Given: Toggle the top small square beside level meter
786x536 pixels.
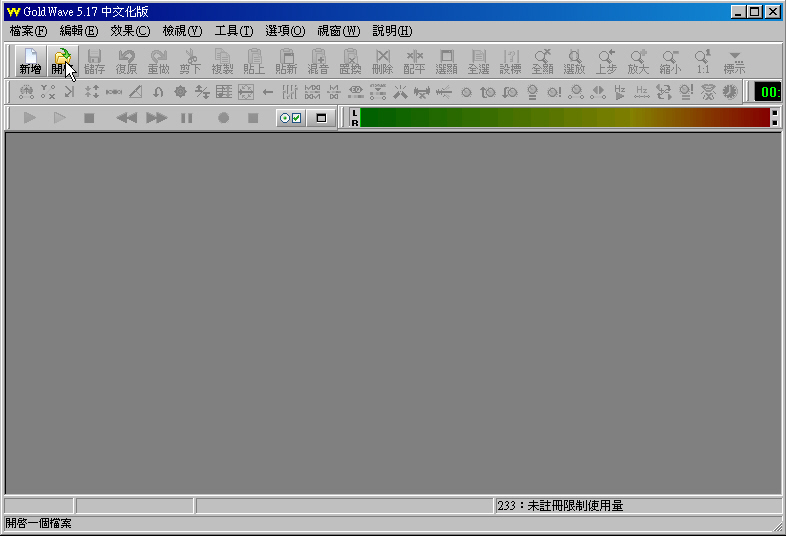Looking at the screenshot, I should pos(774,112).
